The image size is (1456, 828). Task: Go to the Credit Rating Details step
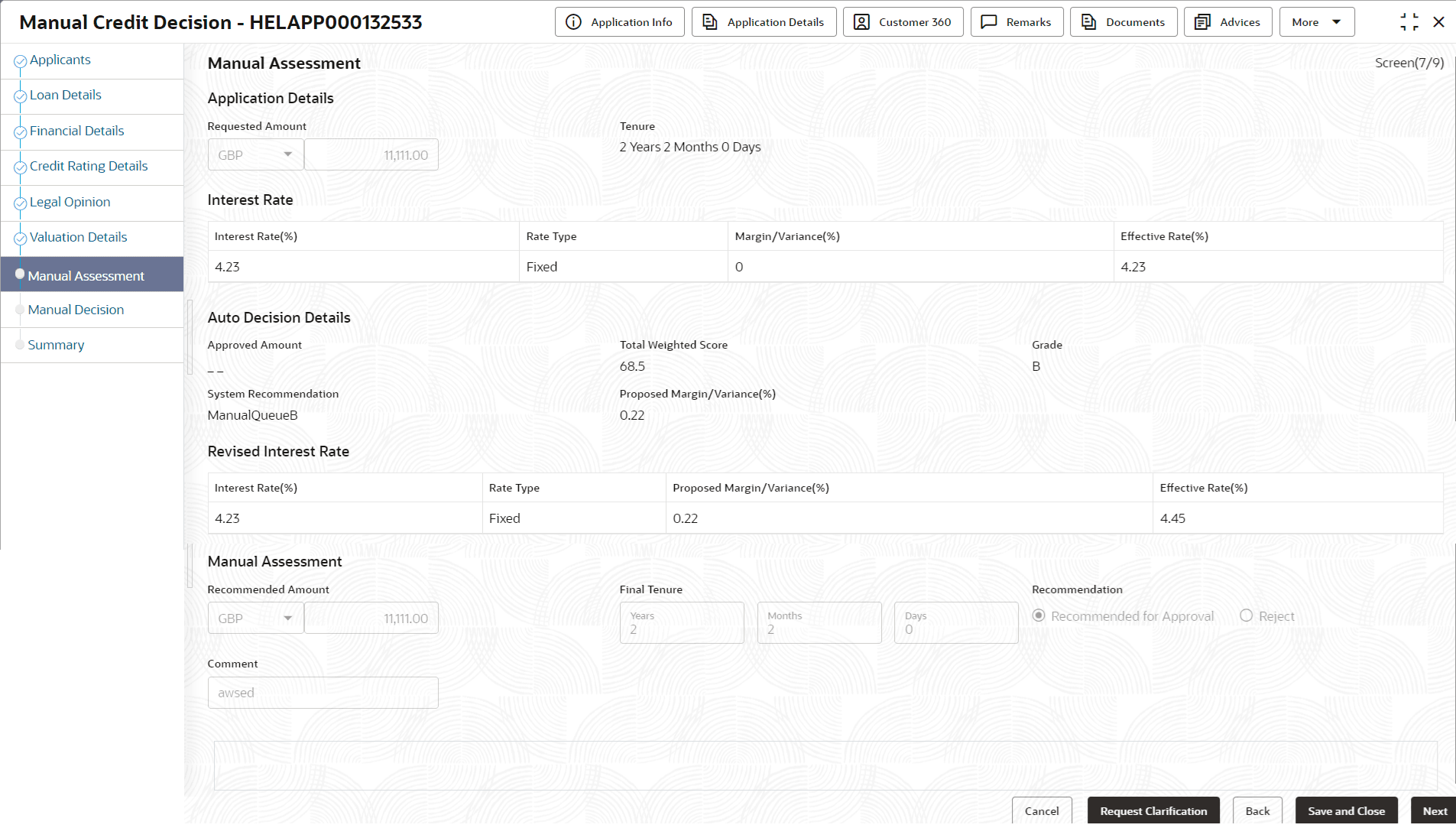89,166
